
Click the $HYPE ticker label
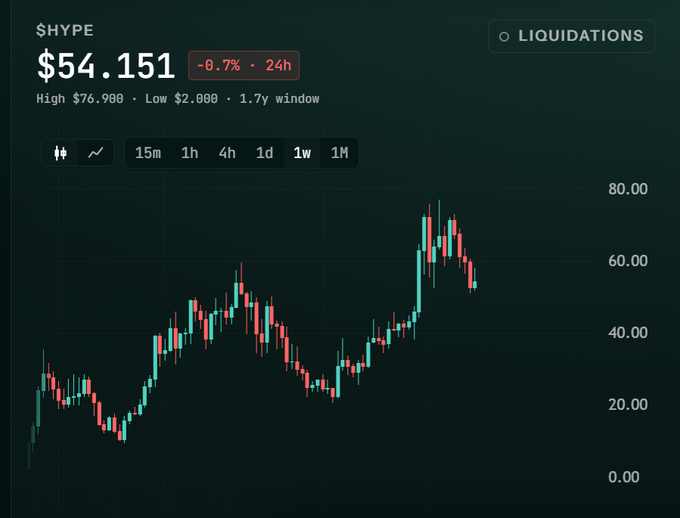65,30
